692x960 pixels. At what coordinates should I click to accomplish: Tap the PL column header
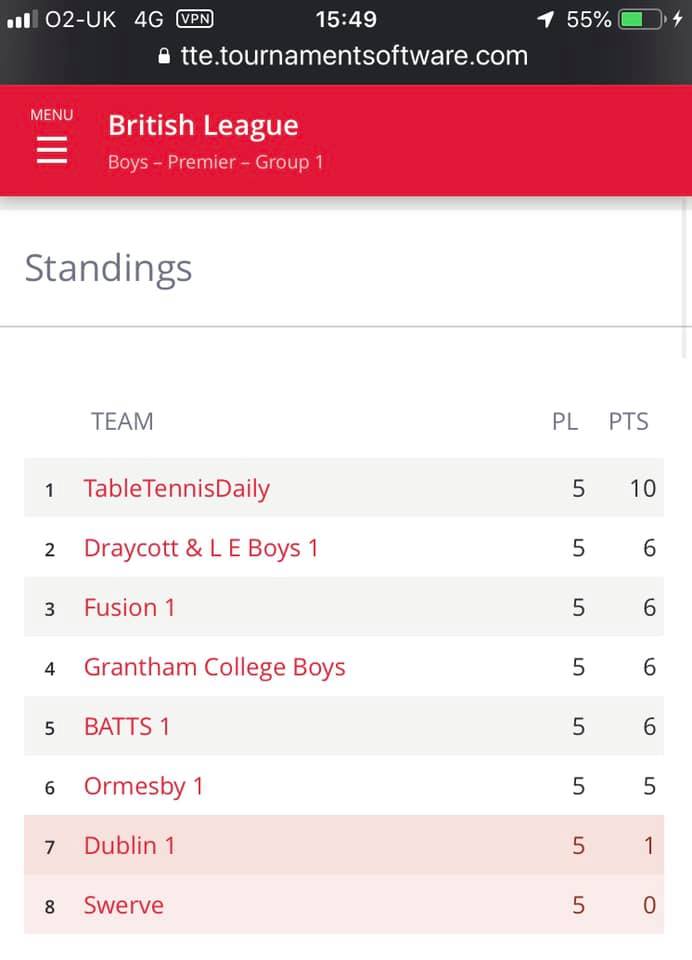pos(565,421)
